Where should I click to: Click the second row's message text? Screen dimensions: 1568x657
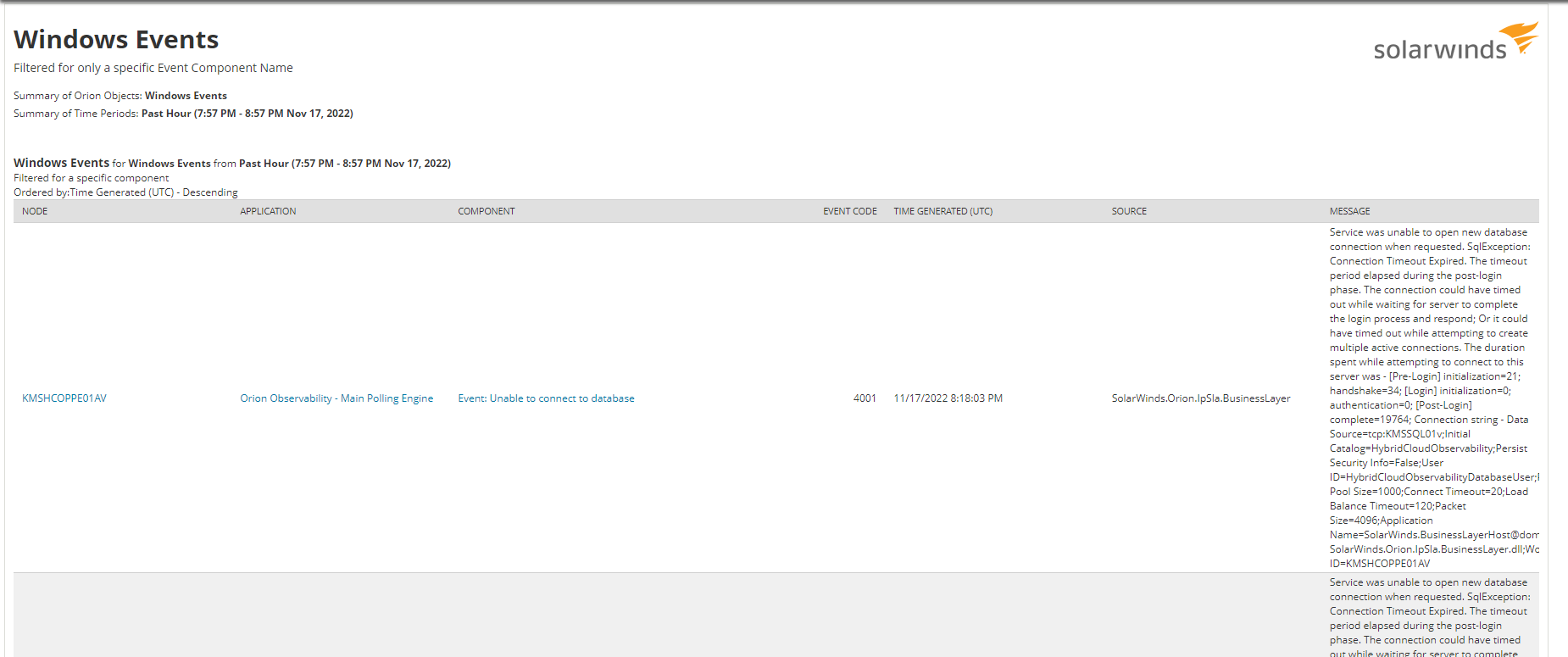point(1430,618)
